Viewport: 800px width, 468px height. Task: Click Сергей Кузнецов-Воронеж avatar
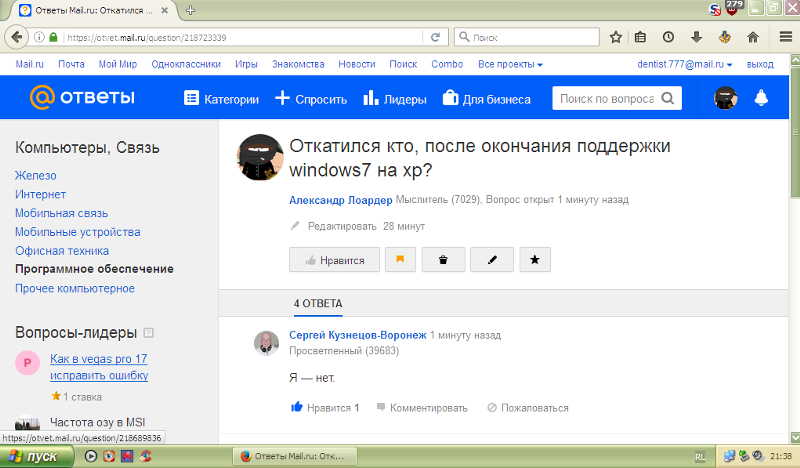click(266, 343)
